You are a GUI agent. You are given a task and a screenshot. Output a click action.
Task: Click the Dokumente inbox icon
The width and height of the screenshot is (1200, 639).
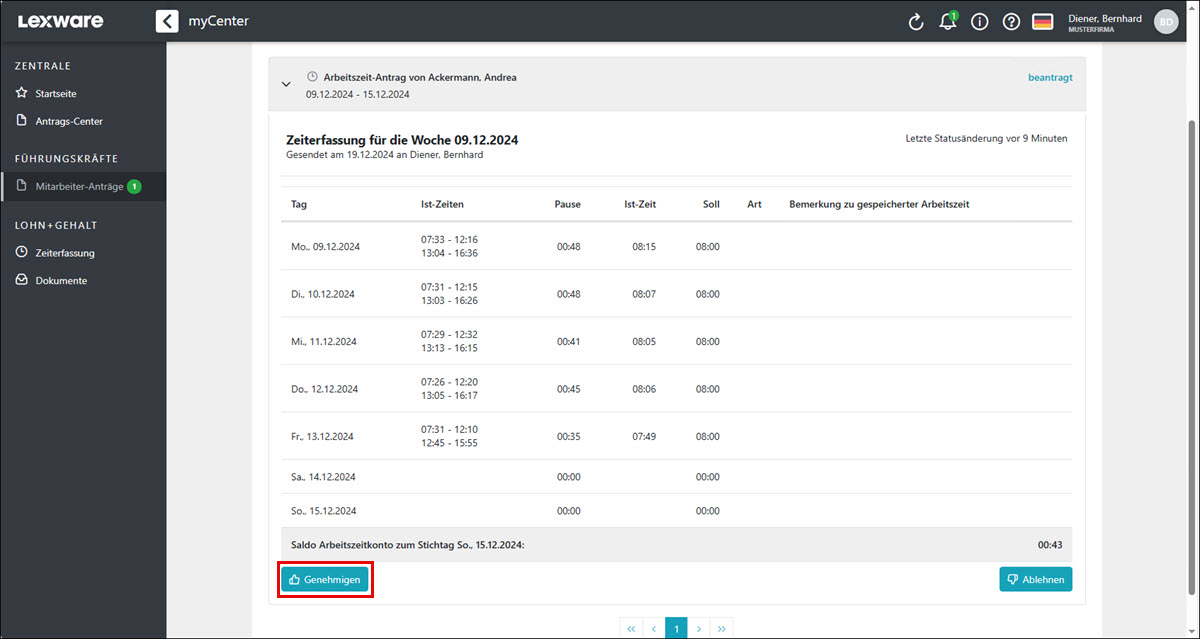(22, 280)
